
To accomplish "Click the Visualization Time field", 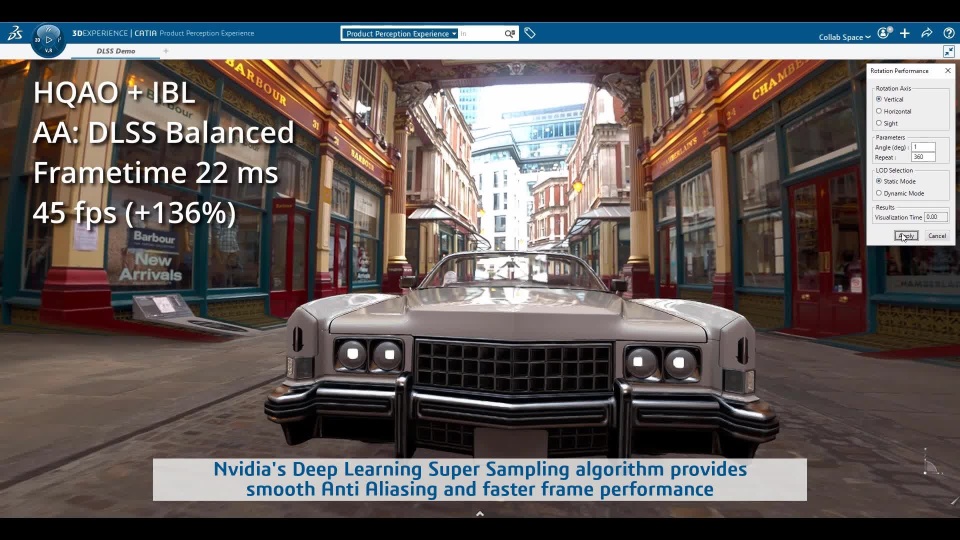I will 936,217.
